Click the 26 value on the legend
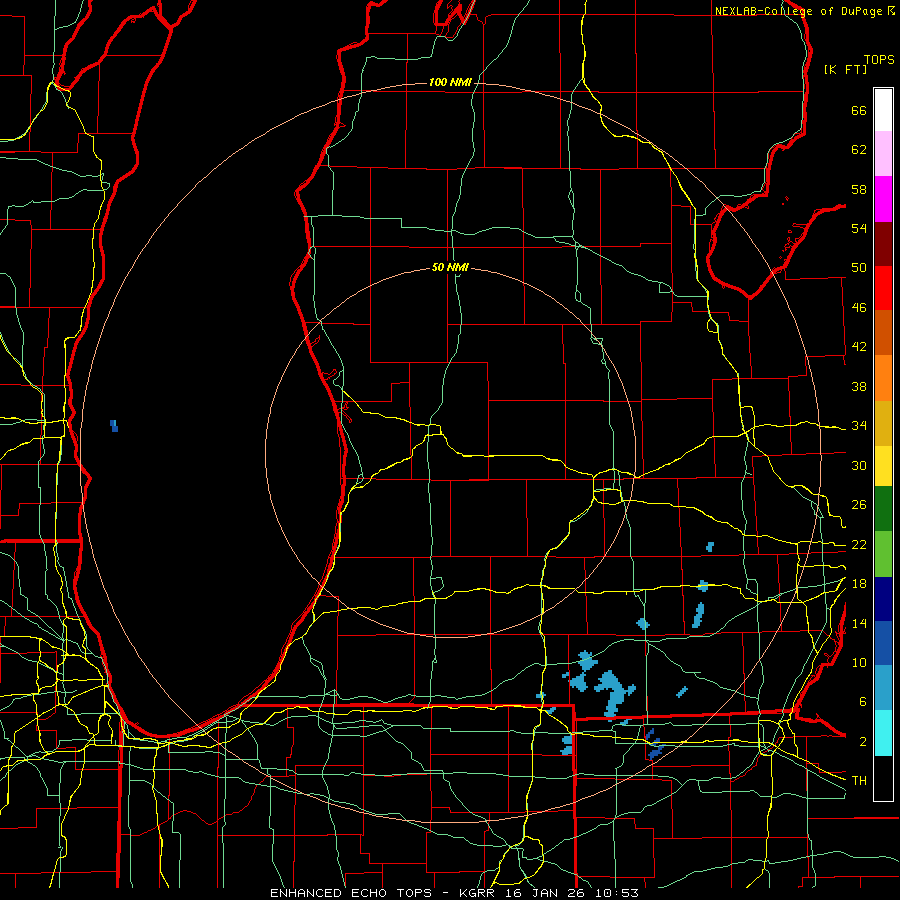 click(x=859, y=505)
